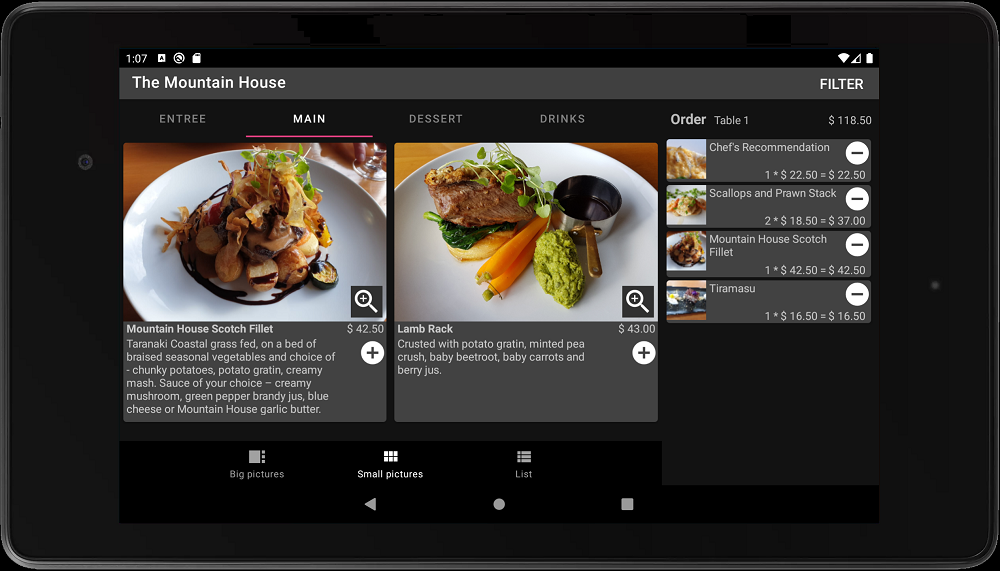The width and height of the screenshot is (1000, 571).
Task: Go to the Dessert tab
Action: 436,119
